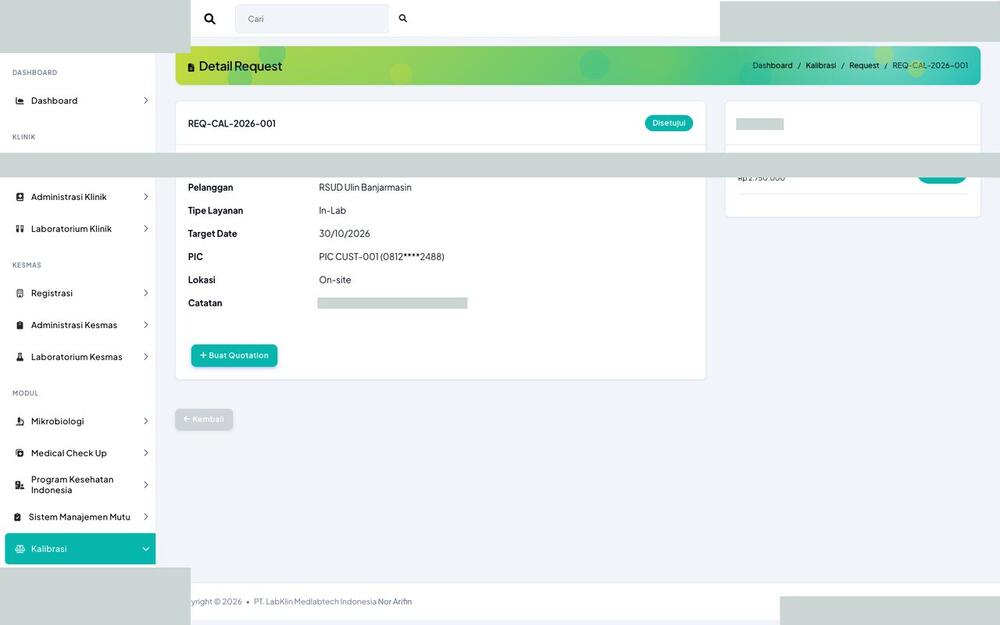Image resolution: width=1000 pixels, height=625 pixels.
Task: Open Laboratorium Kesmas menu
Action: [80, 357]
